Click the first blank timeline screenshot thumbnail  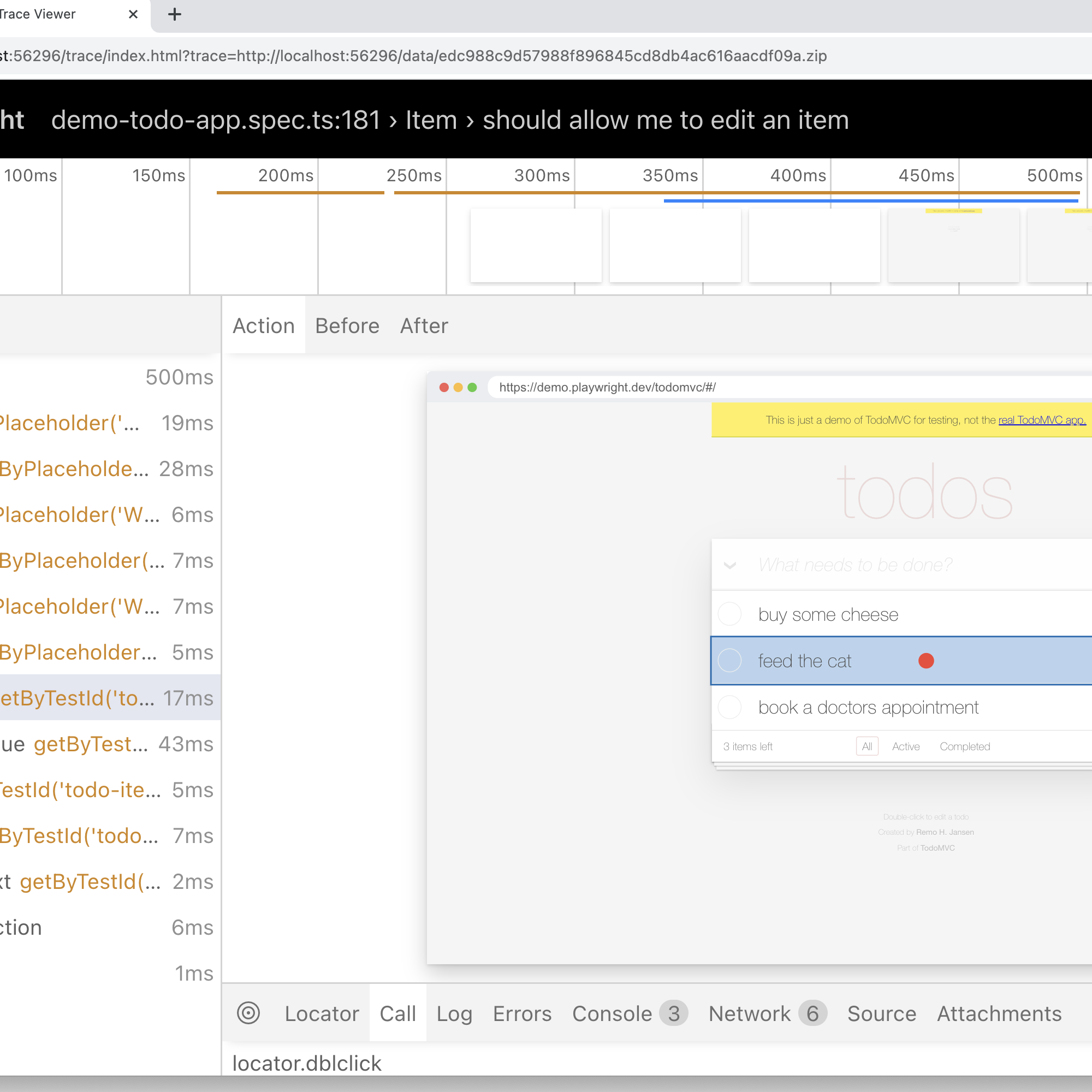click(x=536, y=245)
